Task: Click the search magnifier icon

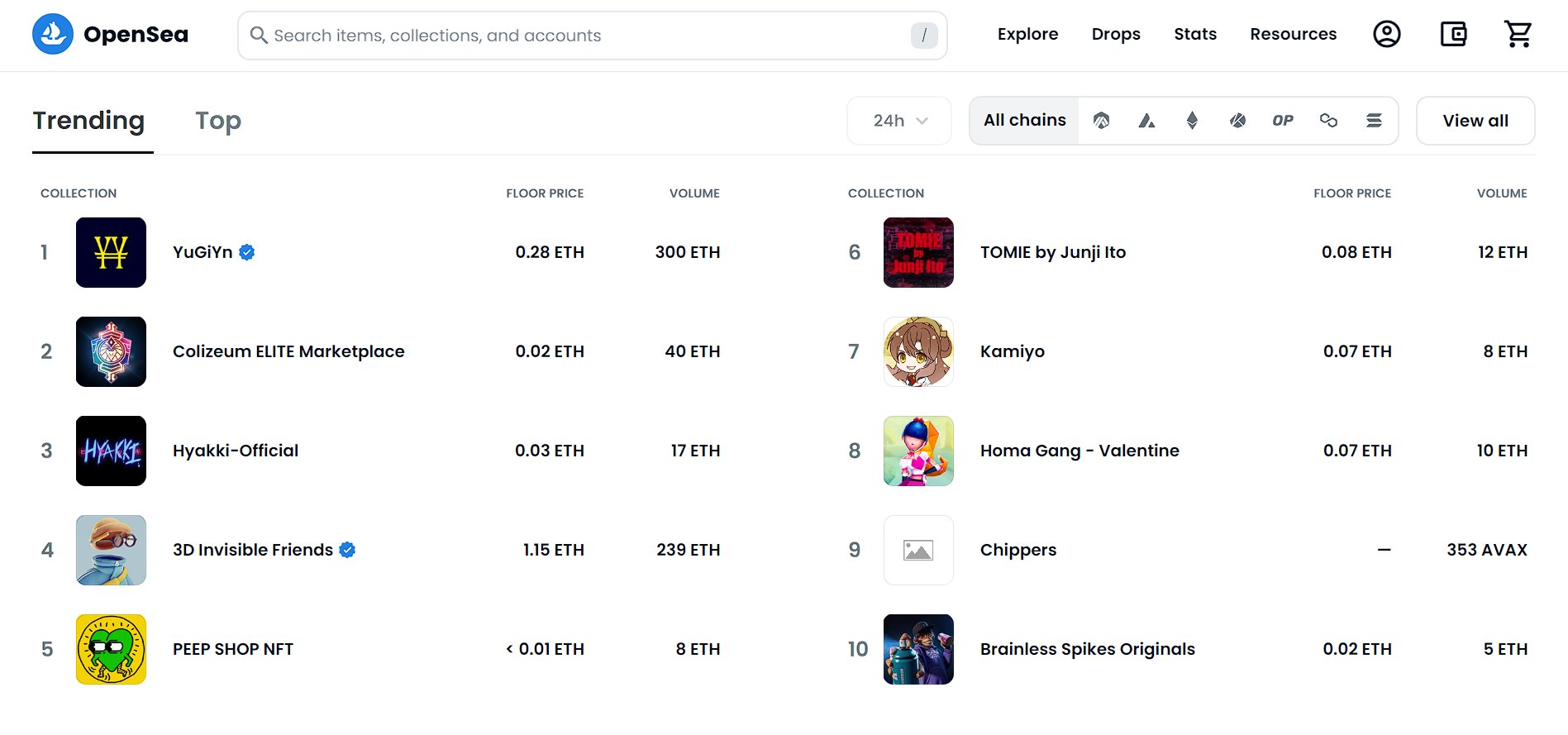Action: (259, 35)
